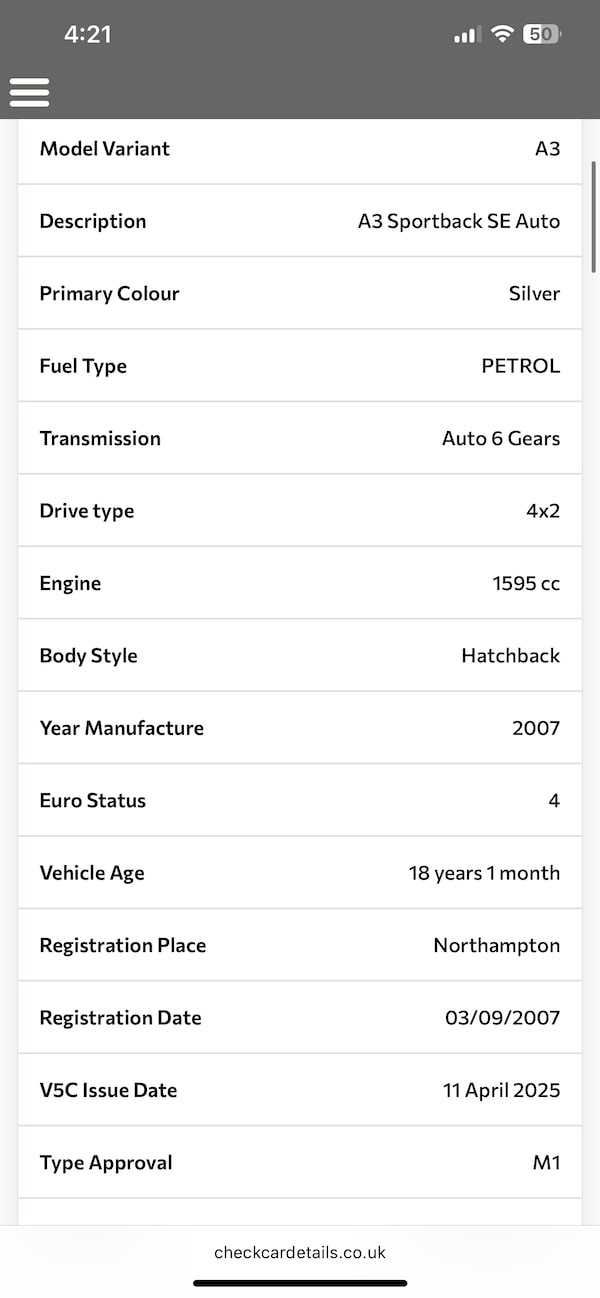This screenshot has width=600, height=1298.
Task: Tap the Drive type 4x2 value
Action: click(541, 511)
